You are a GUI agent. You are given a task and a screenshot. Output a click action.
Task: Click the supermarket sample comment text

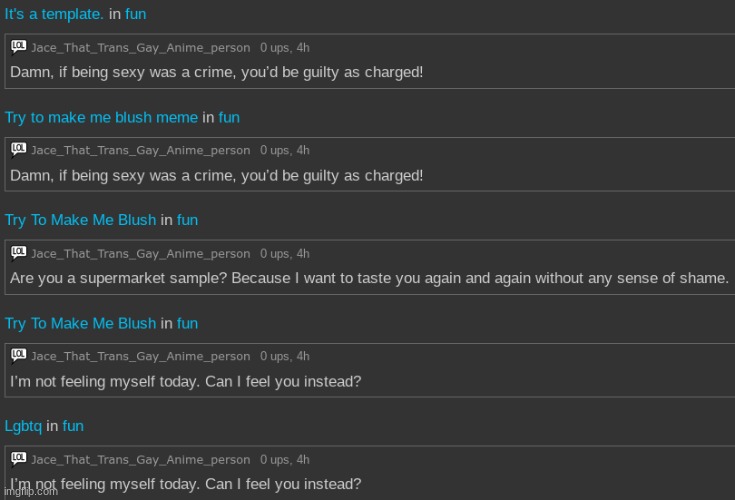(369, 278)
